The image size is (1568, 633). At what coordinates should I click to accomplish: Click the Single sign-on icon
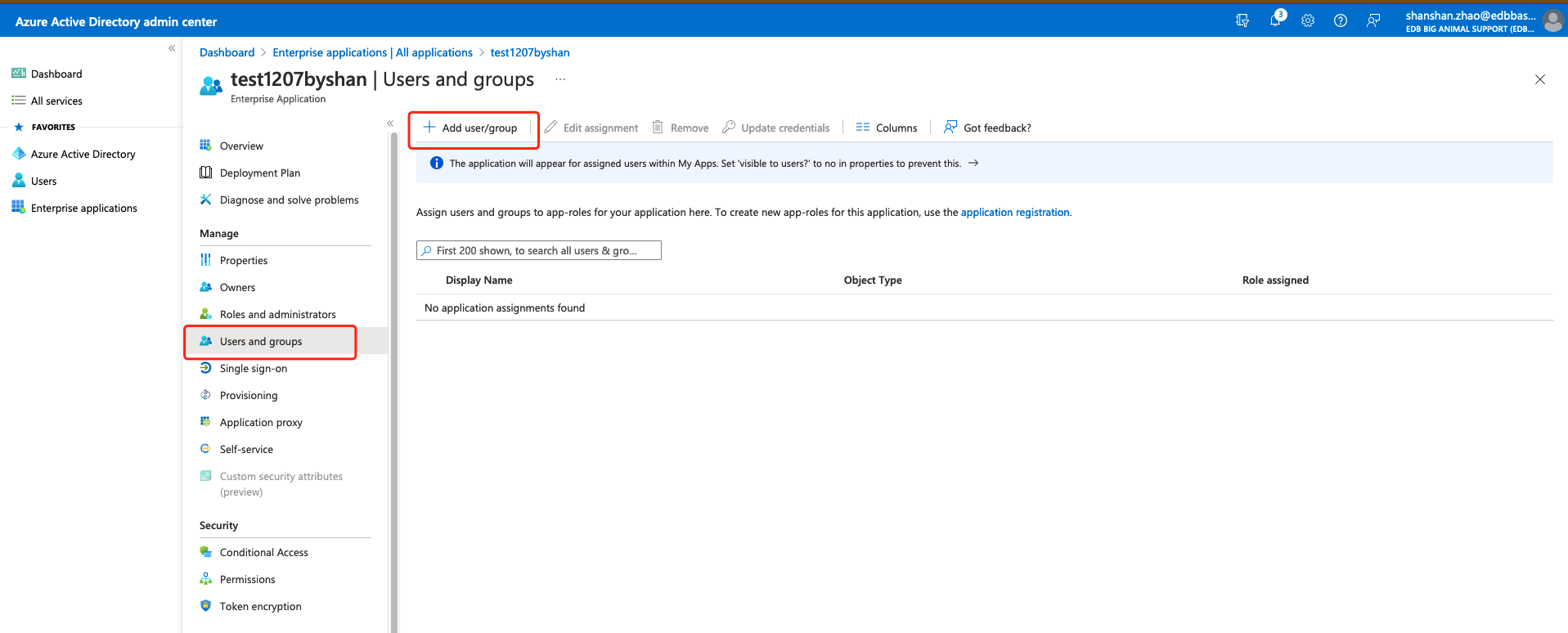[x=205, y=368]
